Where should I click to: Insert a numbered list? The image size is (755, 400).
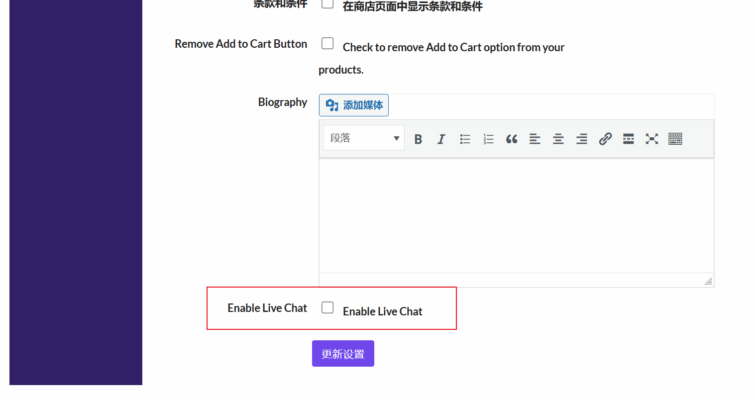pyautogui.click(x=488, y=139)
